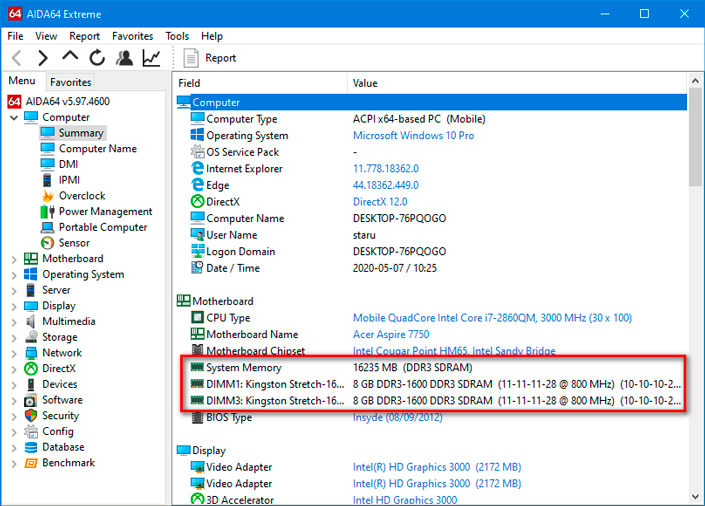Collapse the Computer tree node

pos(14,117)
